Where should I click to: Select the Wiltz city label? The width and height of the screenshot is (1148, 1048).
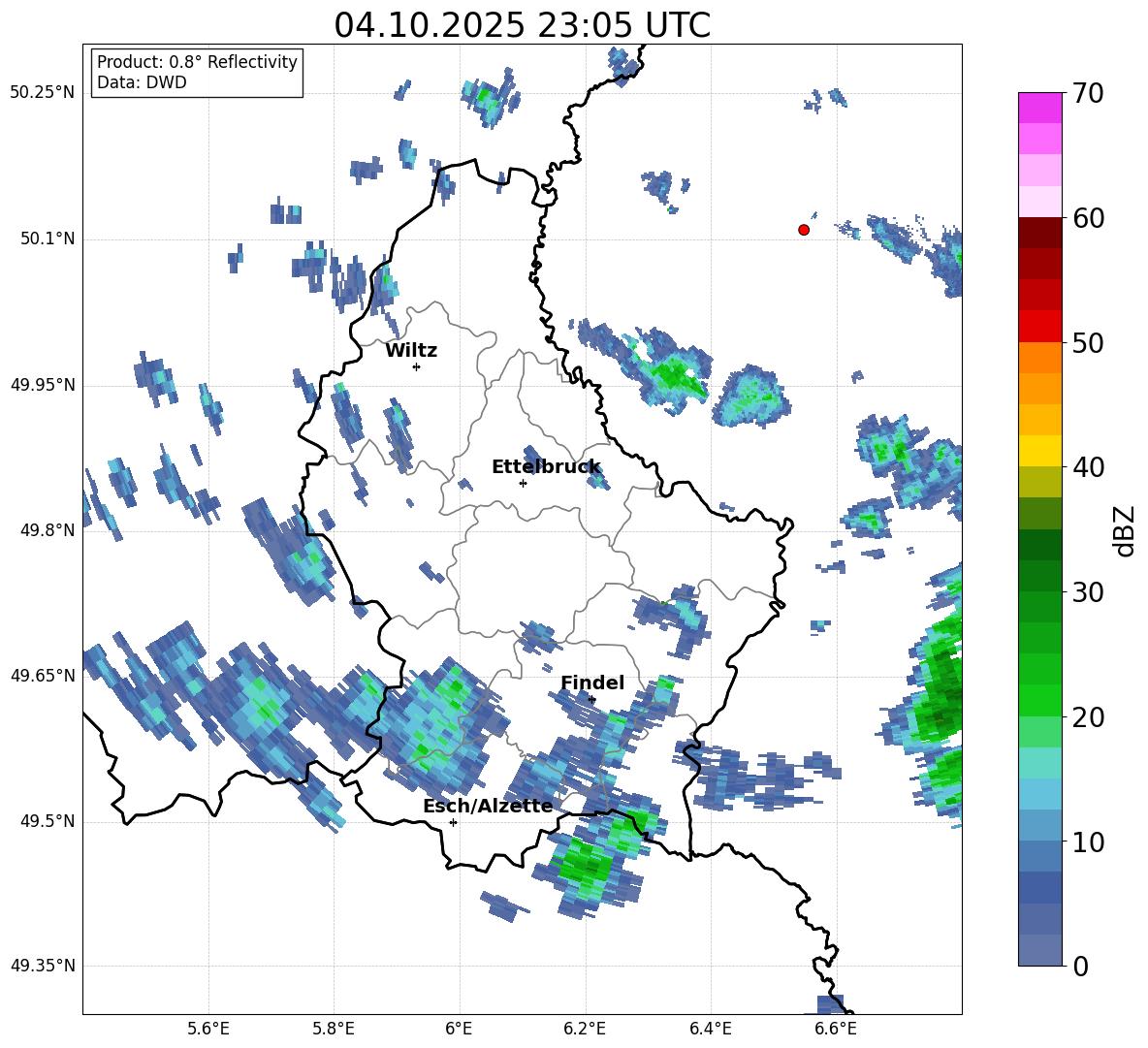pos(411,351)
